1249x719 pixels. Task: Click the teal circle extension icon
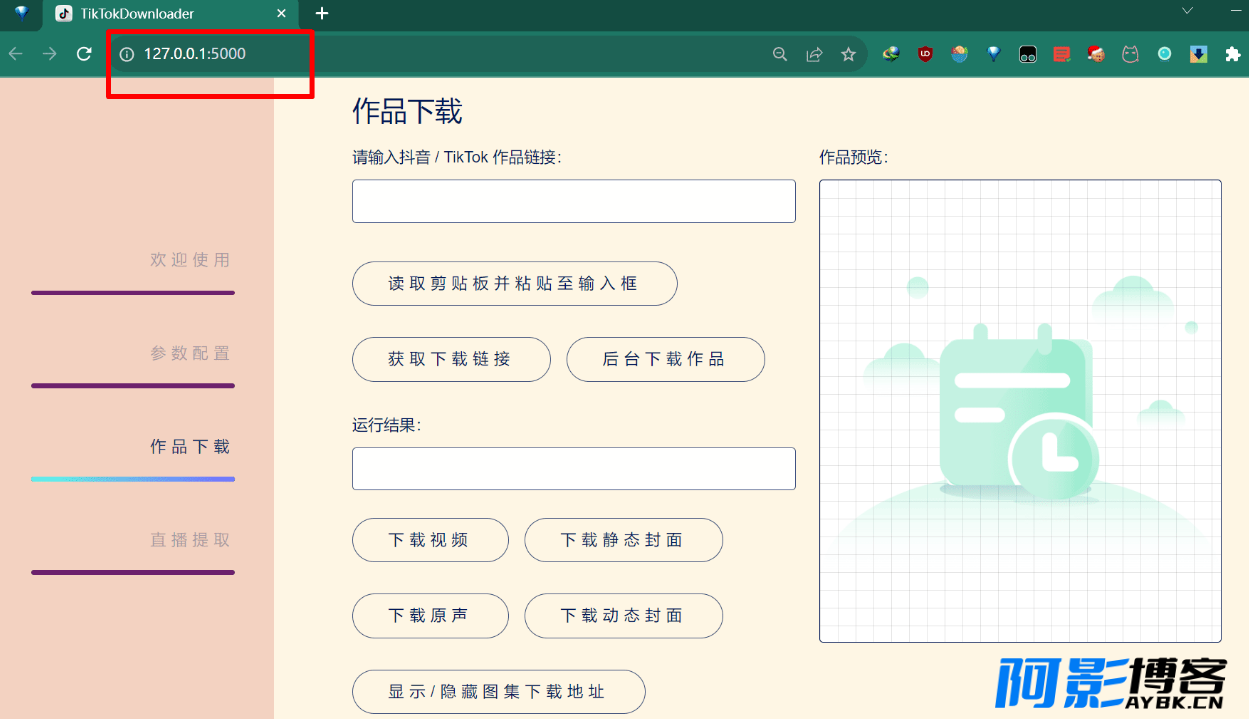click(x=1164, y=54)
